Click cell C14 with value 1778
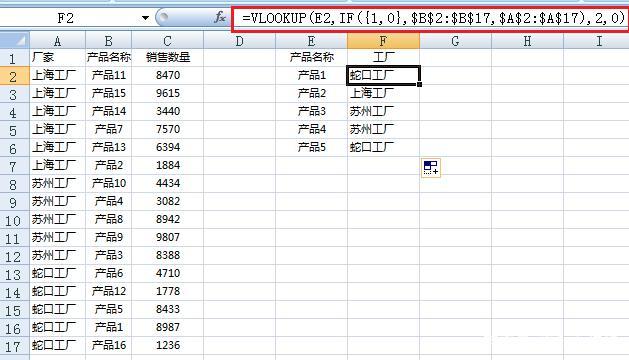Image resolution: width=629 pixels, height=360 pixels. (x=168, y=291)
